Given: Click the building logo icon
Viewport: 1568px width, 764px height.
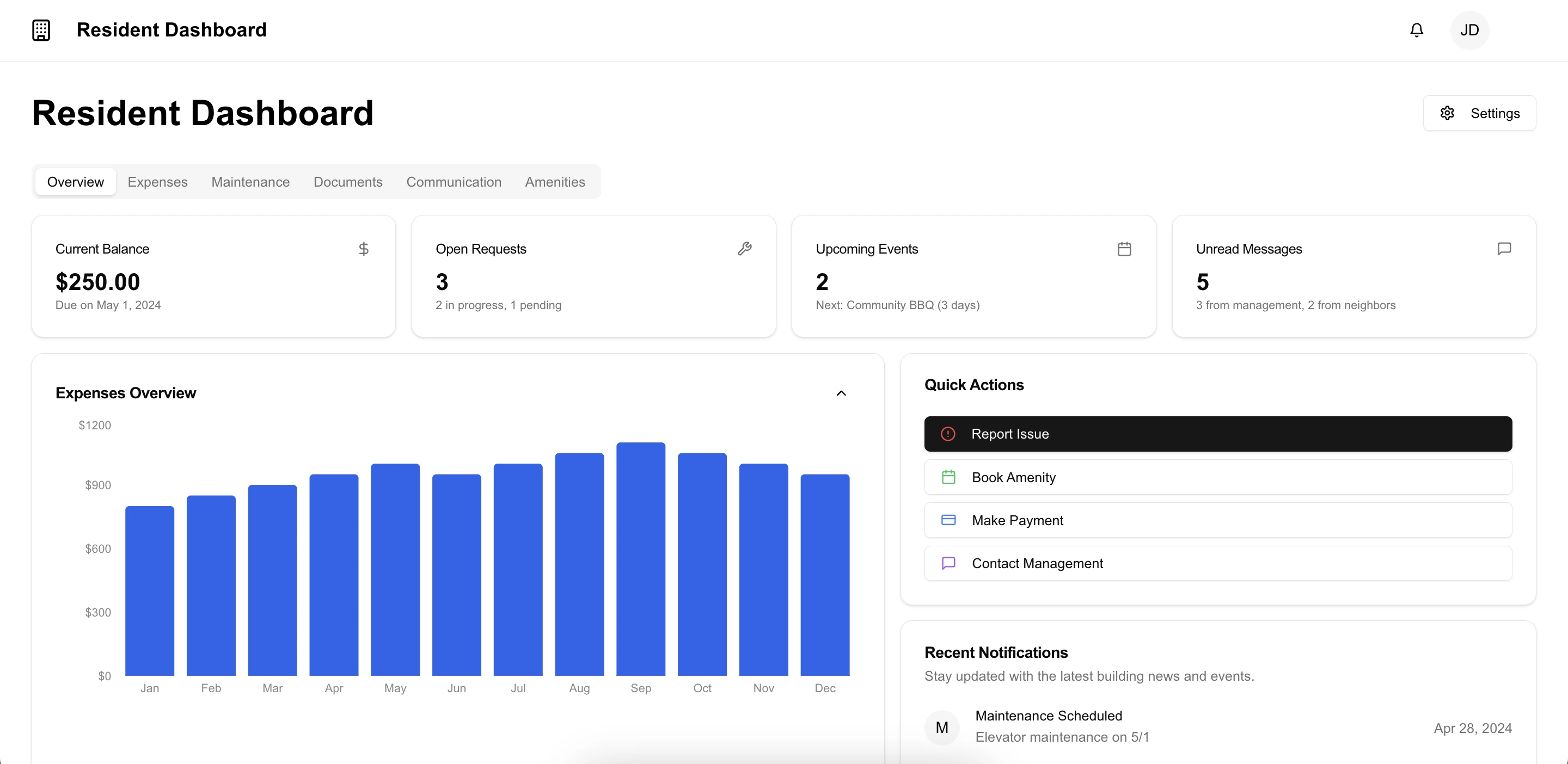Looking at the screenshot, I should coord(41,30).
